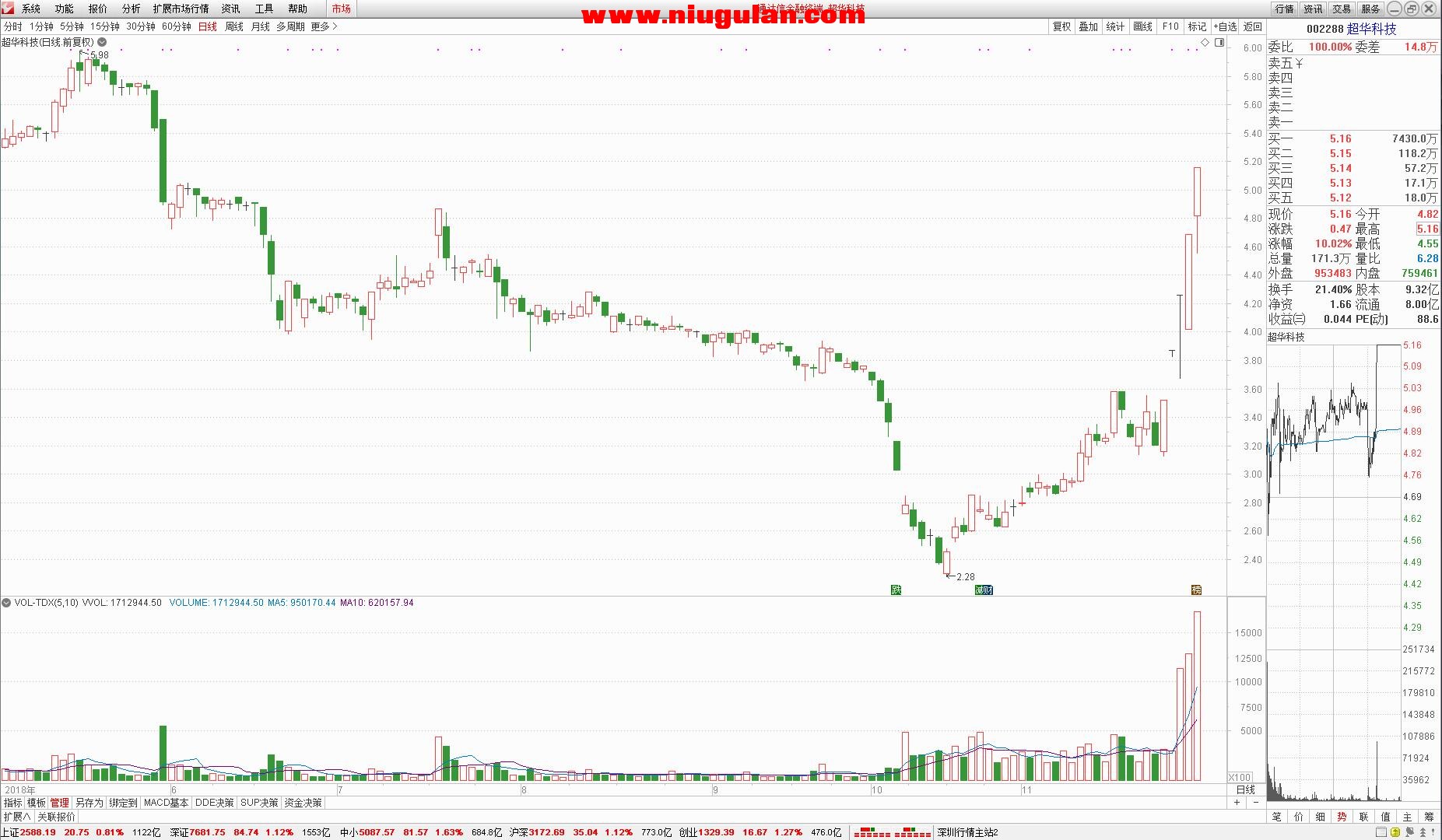The image size is (1442, 840).
Task: Apply the MACD基本 template
Action: pyautogui.click(x=166, y=803)
